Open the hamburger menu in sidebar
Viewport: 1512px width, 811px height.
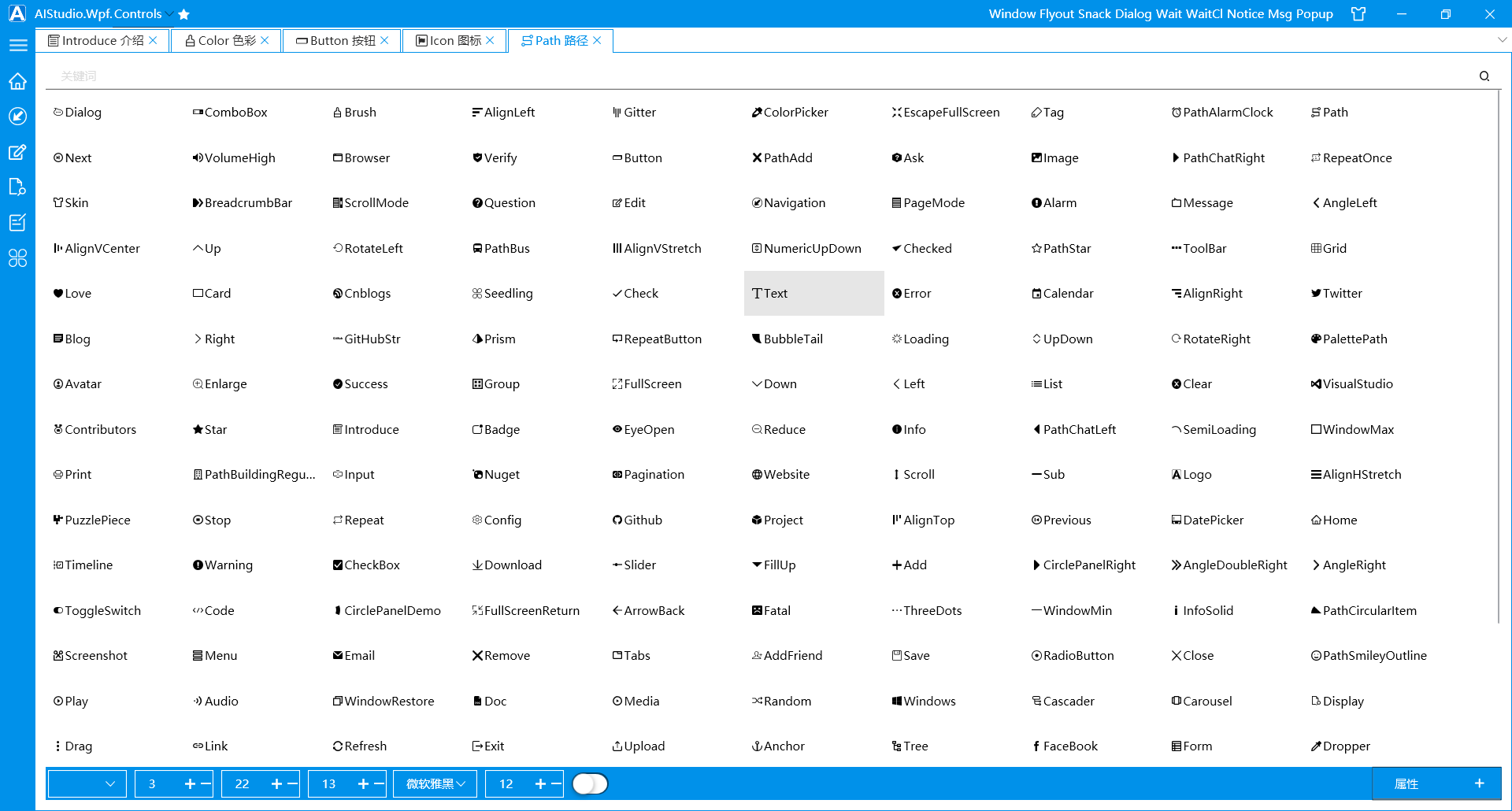(x=17, y=46)
